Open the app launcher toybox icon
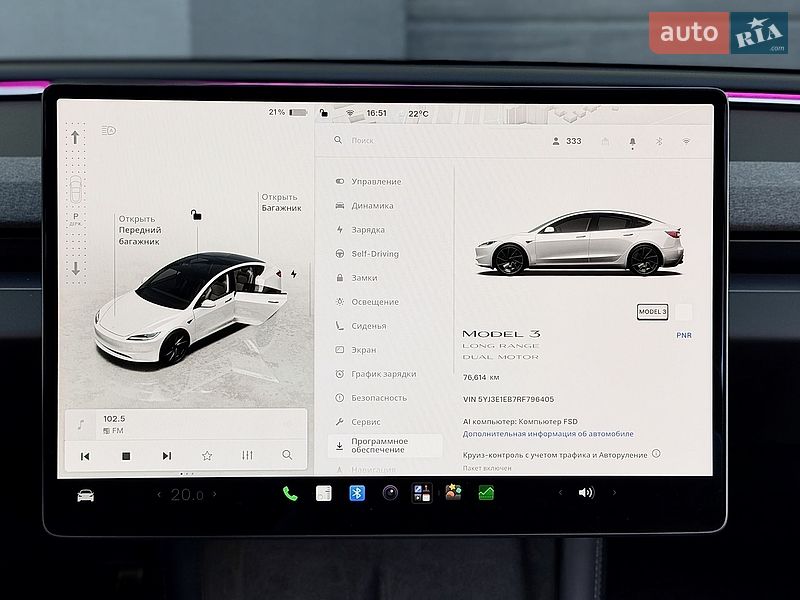This screenshot has height=600, width=800. pyautogui.click(x=421, y=493)
